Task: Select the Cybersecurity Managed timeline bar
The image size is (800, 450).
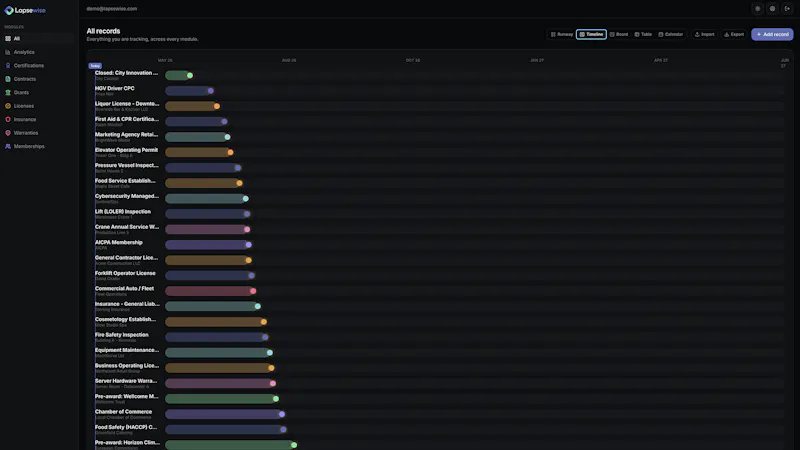Action: [207, 198]
